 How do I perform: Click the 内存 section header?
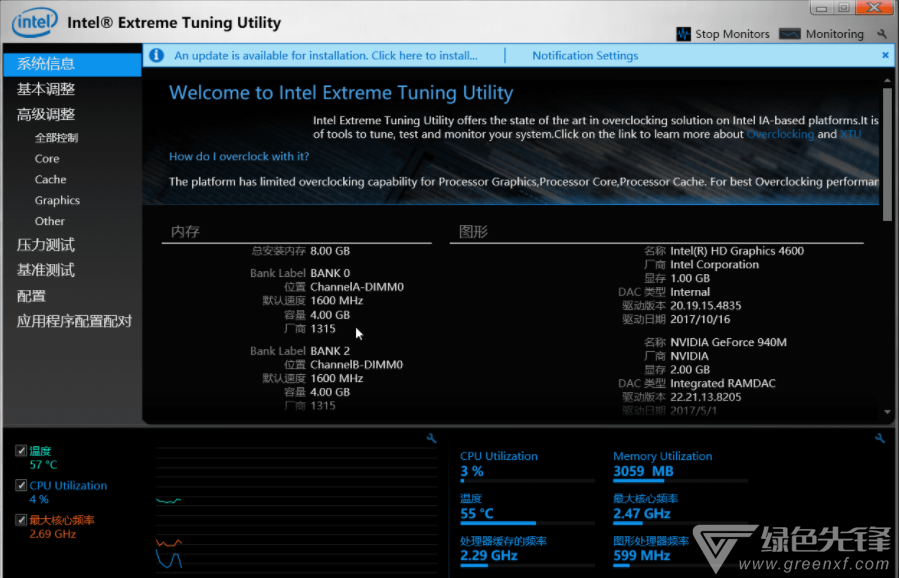[185, 232]
